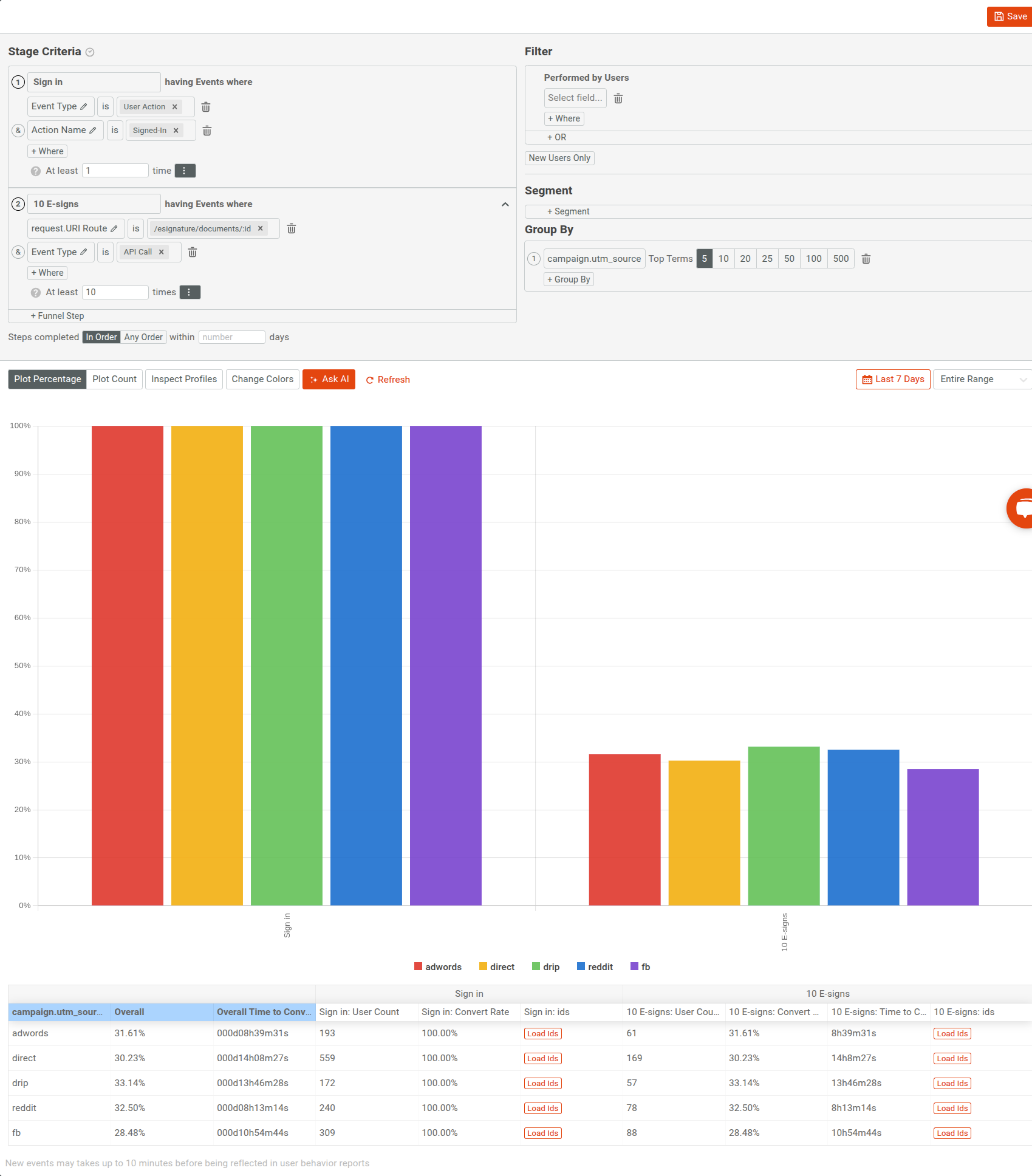Viewport: 1032px width, 1176px height.
Task: Delete the campaign.utm_source Group By rule
Action: 866,258
